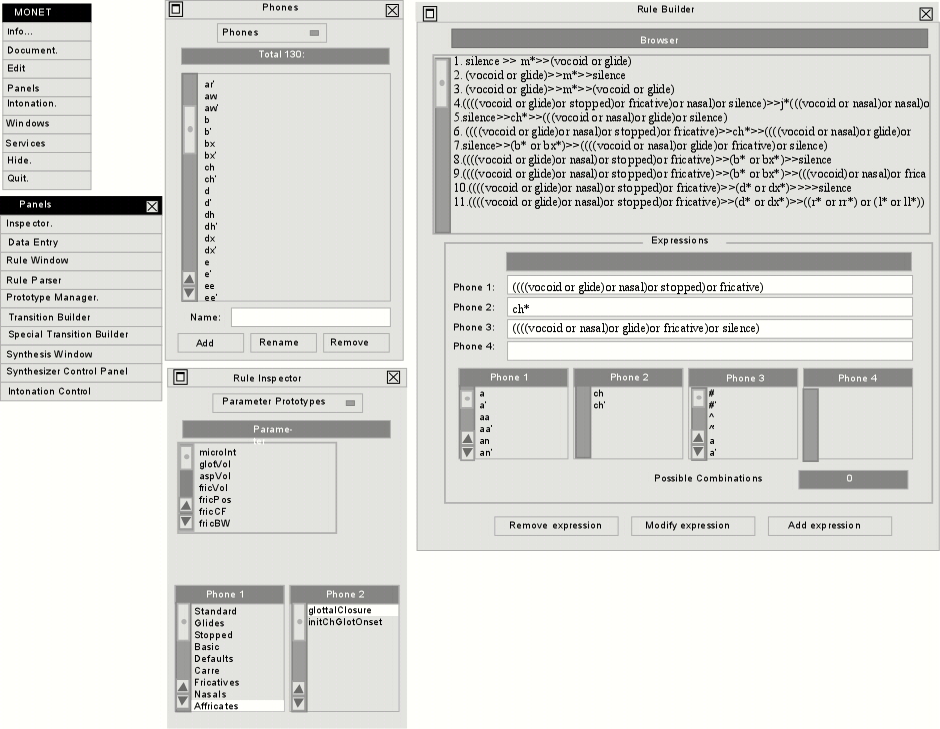Click the Name field in the Phones window
The height and width of the screenshot is (729, 940).
tap(311, 317)
